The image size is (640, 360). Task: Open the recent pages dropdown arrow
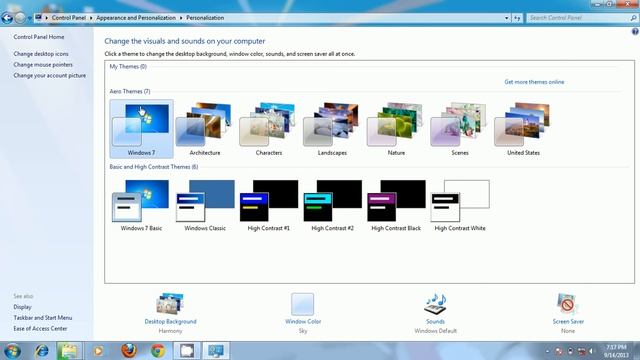(29, 18)
